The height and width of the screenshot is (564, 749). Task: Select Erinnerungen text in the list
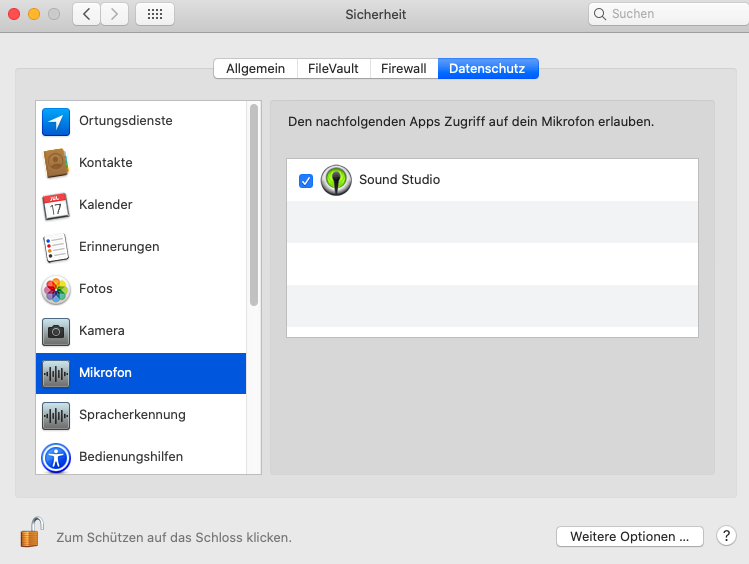coord(119,246)
